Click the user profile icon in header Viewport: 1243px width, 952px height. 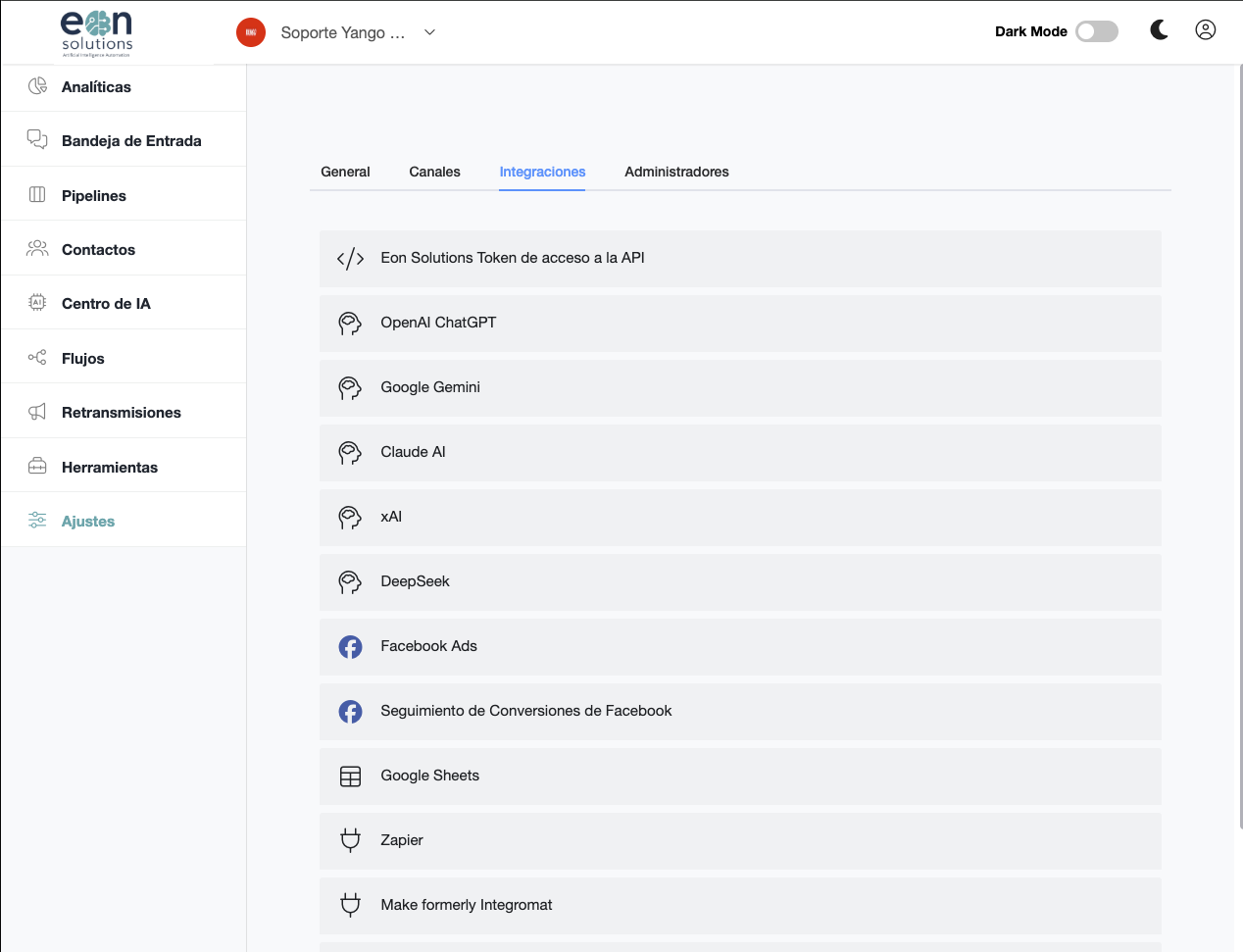click(x=1206, y=29)
